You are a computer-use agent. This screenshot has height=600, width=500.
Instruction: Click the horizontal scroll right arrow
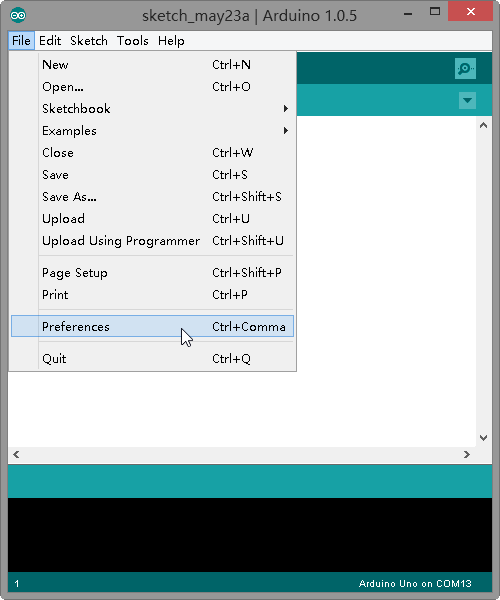[467, 455]
